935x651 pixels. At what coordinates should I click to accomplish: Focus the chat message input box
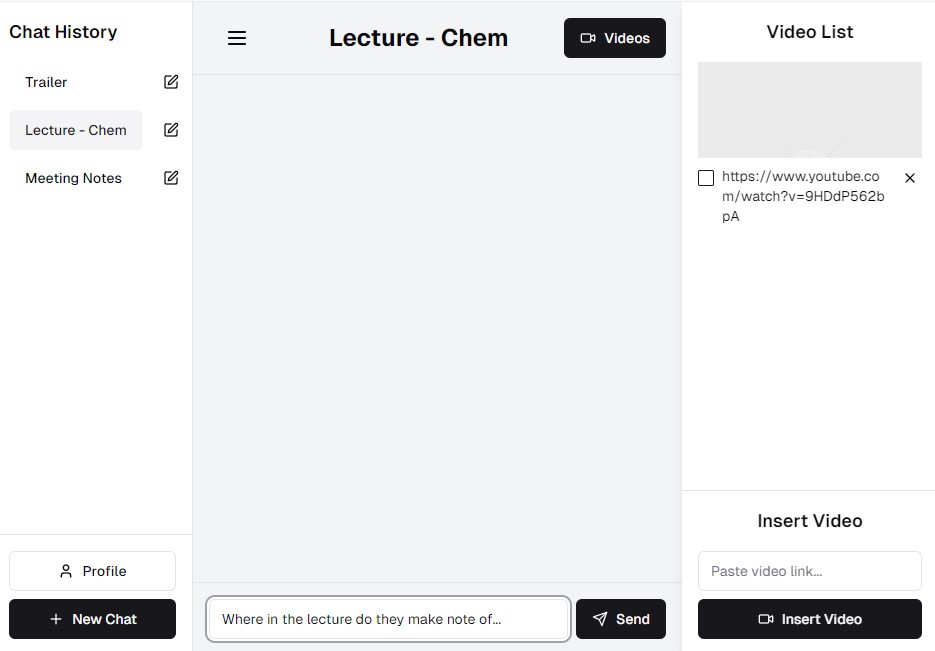point(388,619)
